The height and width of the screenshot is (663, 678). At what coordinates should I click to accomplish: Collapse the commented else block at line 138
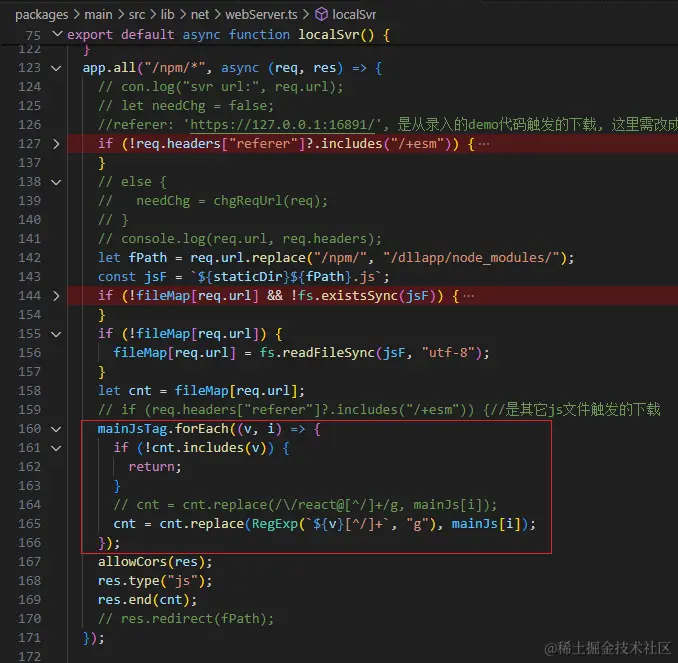point(56,182)
